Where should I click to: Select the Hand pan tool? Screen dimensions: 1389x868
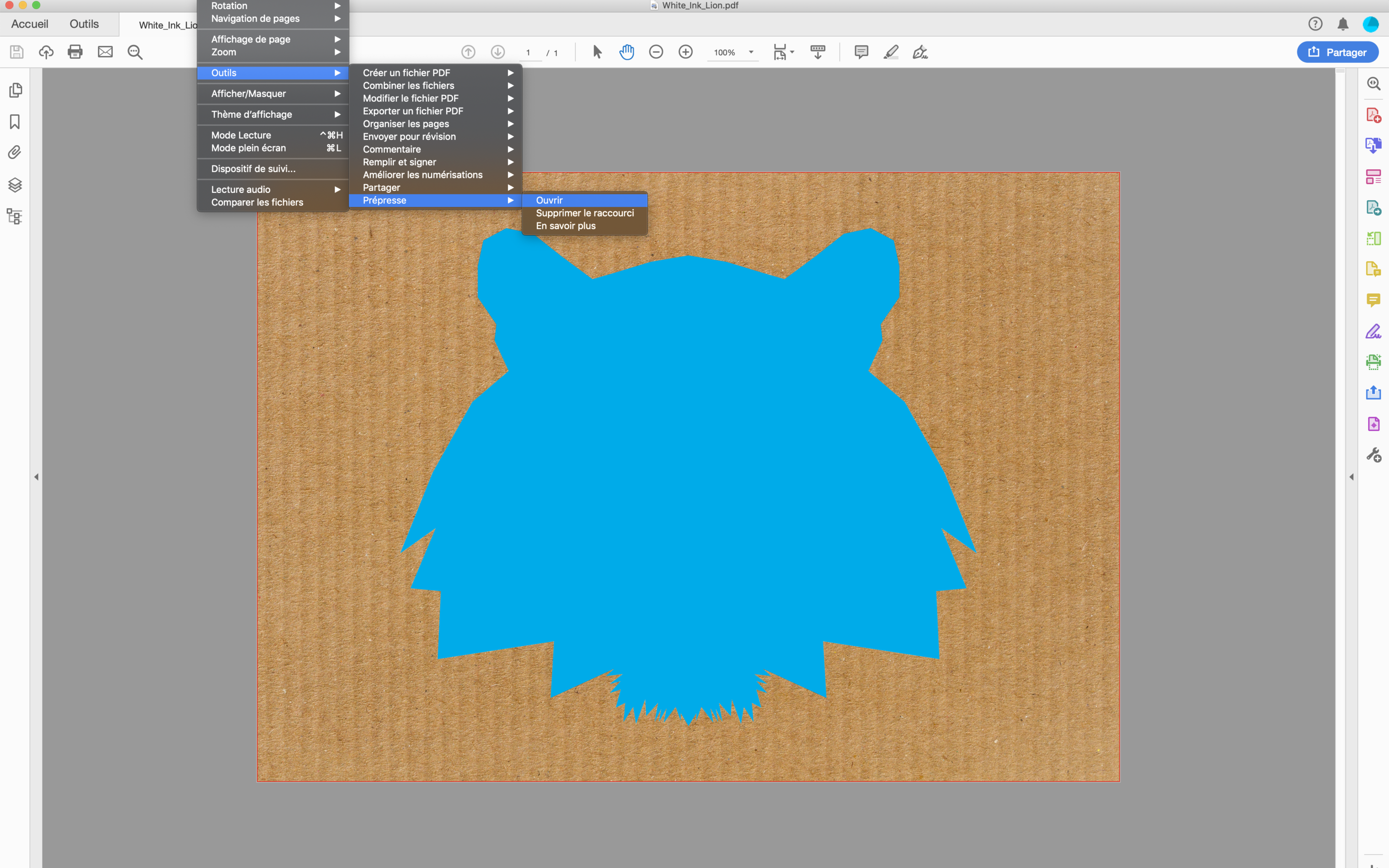(626, 52)
